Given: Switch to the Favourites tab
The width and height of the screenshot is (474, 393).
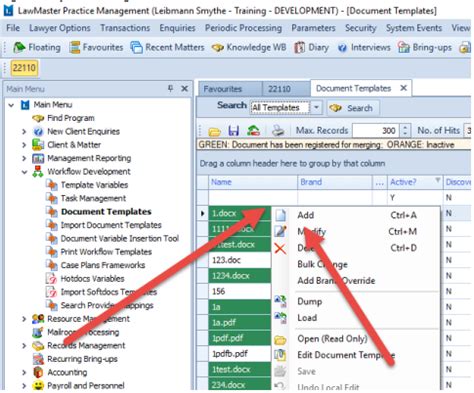Looking at the screenshot, I should click(x=230, y=89).
